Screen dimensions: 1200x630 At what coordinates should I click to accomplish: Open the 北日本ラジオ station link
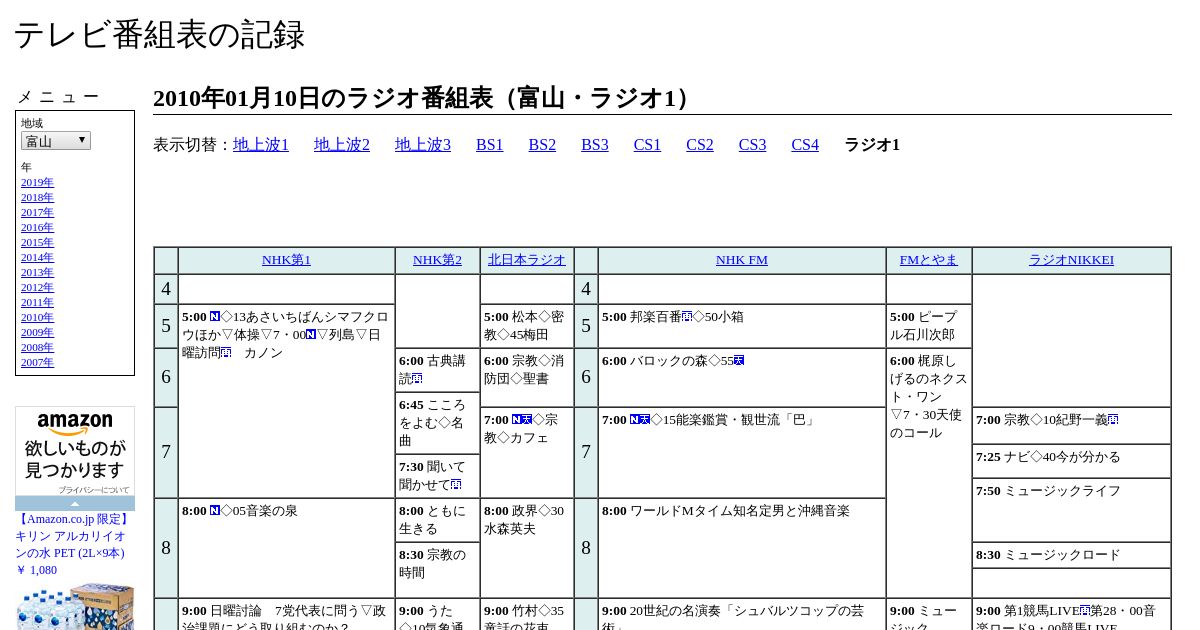click(527, 260)
